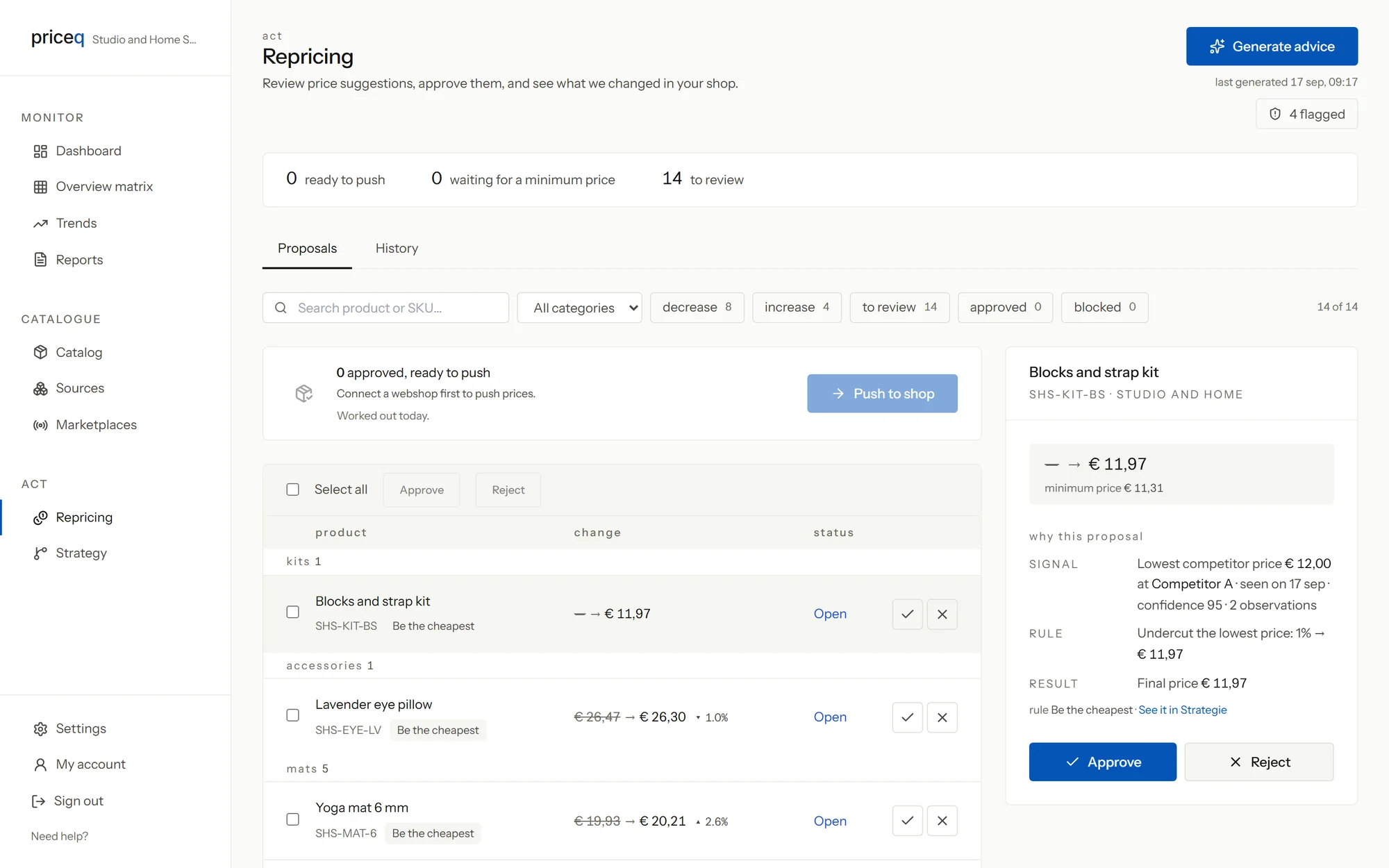Click the My account person icon
1389x868 pixels.
[40, 765]
